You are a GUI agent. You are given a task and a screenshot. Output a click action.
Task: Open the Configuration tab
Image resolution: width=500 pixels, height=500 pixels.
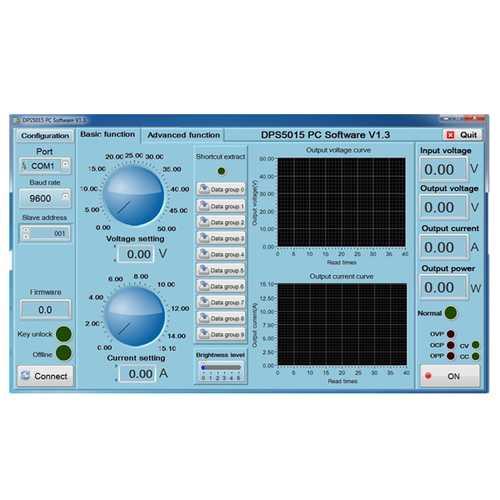tap(45, 136)
